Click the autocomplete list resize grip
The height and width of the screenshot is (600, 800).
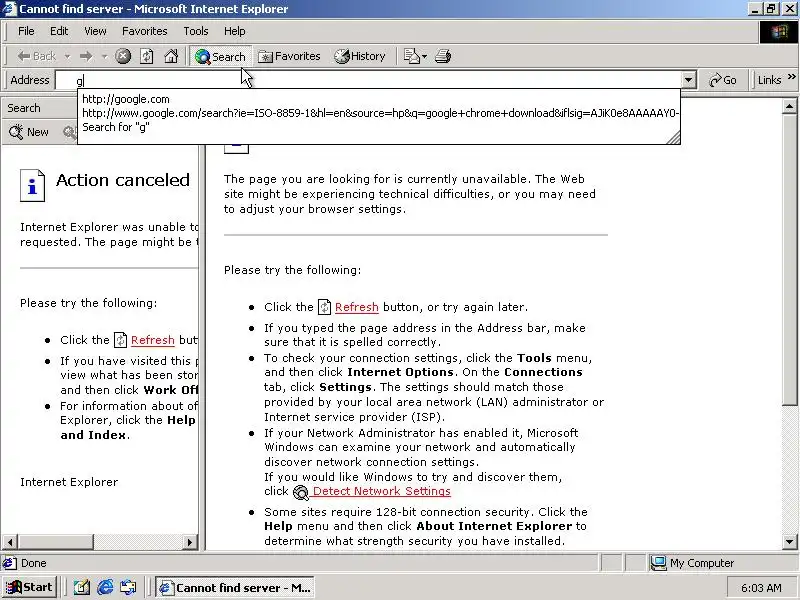click(x=673, y=137)
